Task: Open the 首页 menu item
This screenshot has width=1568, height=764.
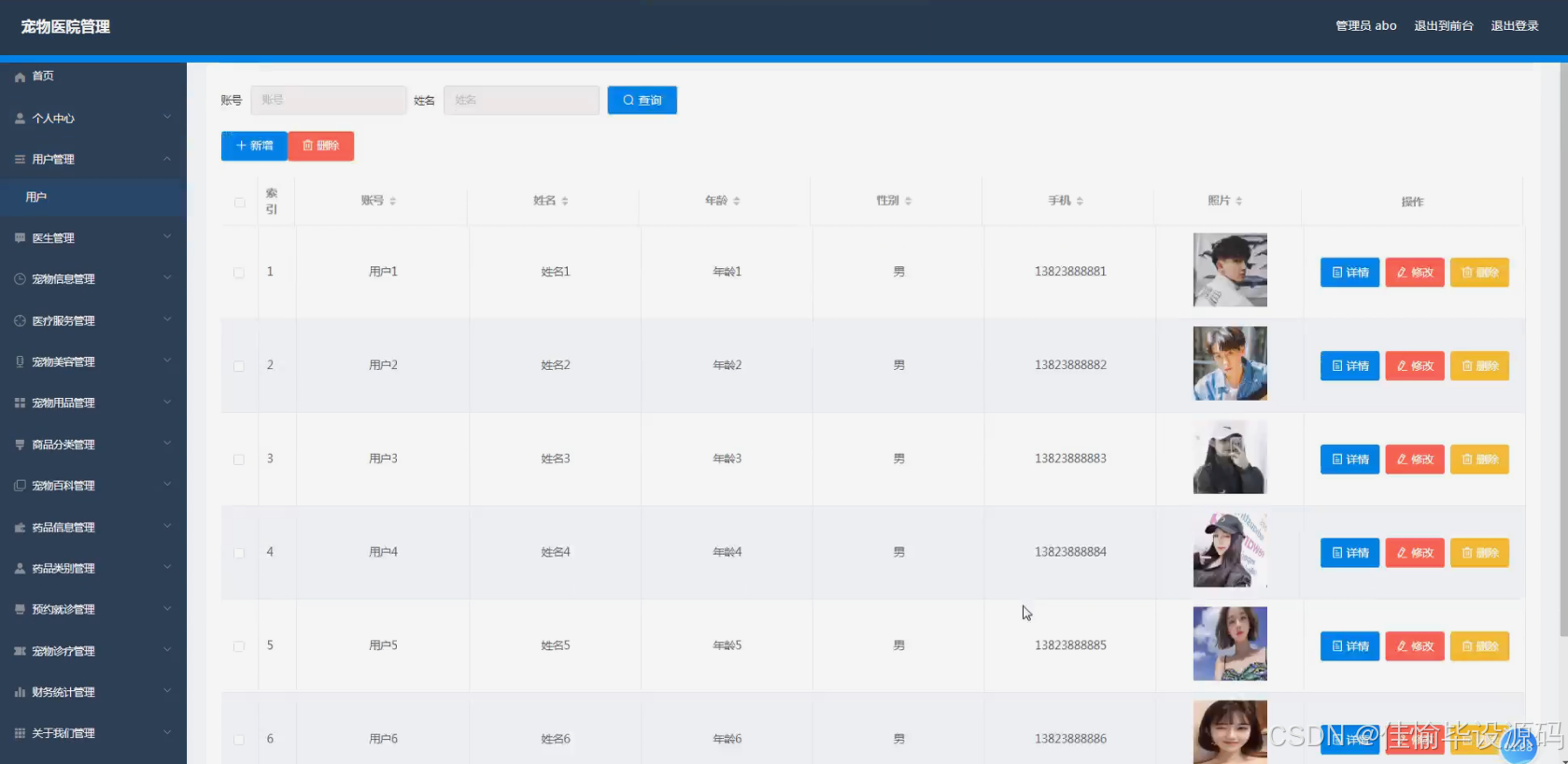Action: pyautogui.click(x=93, y=77)
